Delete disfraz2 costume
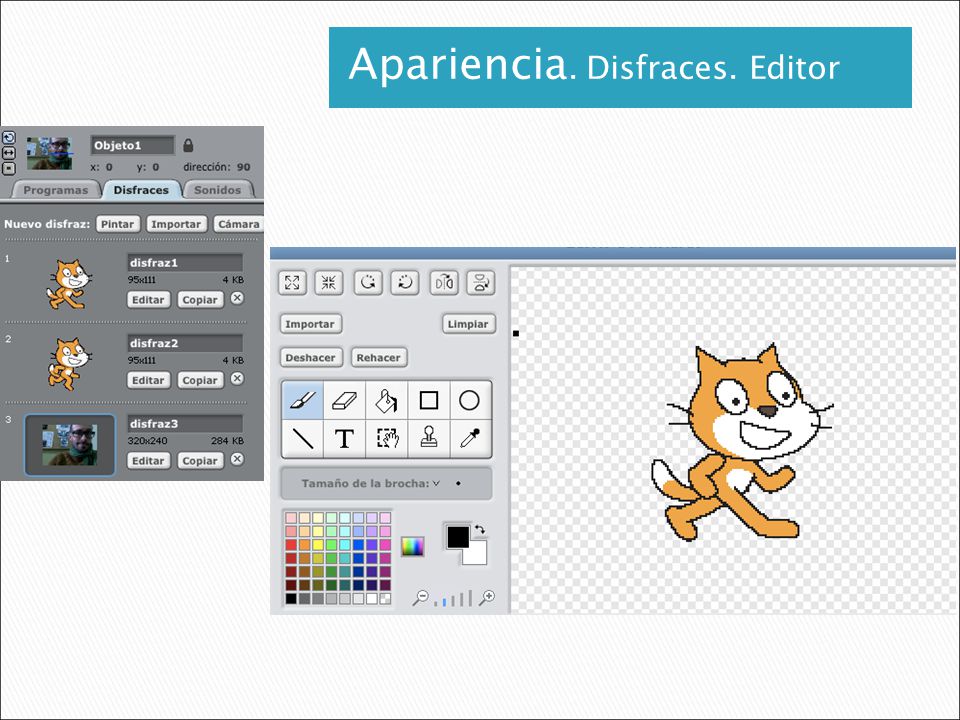 click(237, 379)
